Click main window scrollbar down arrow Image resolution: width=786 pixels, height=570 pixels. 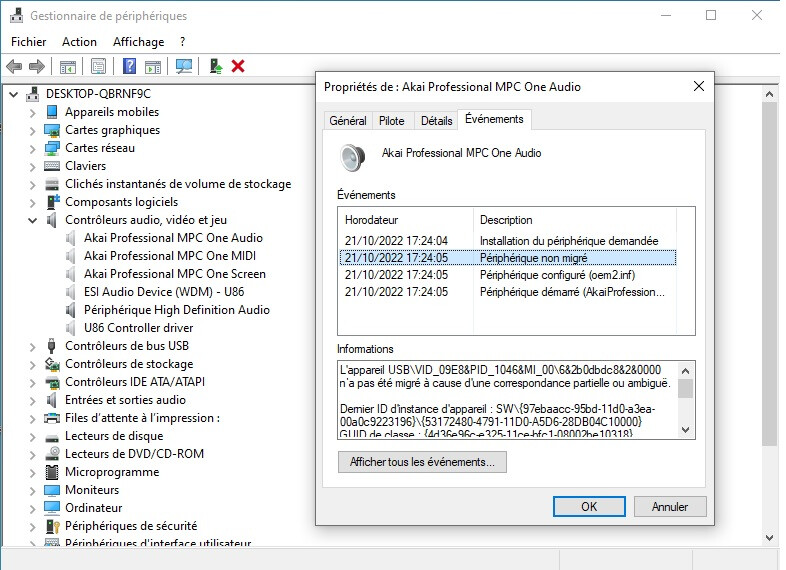coord(769,538)
